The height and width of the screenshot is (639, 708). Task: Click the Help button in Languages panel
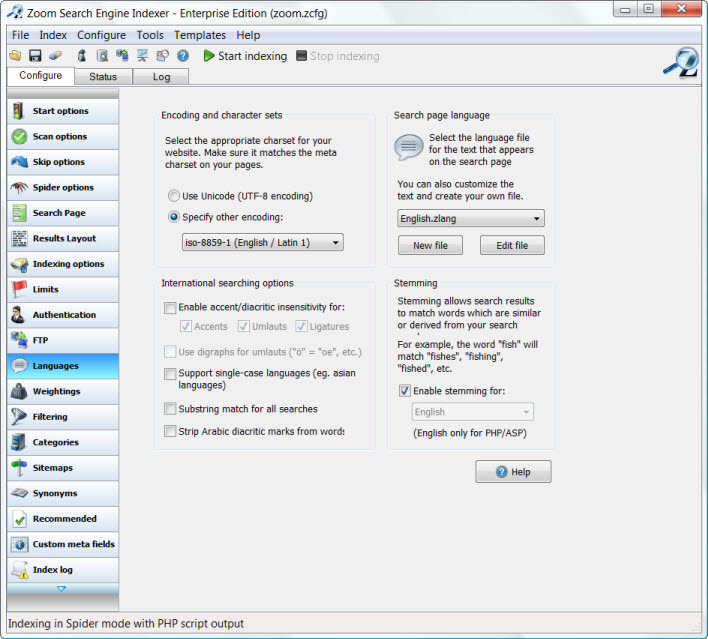pyautogui.click(x=513, y=472)
